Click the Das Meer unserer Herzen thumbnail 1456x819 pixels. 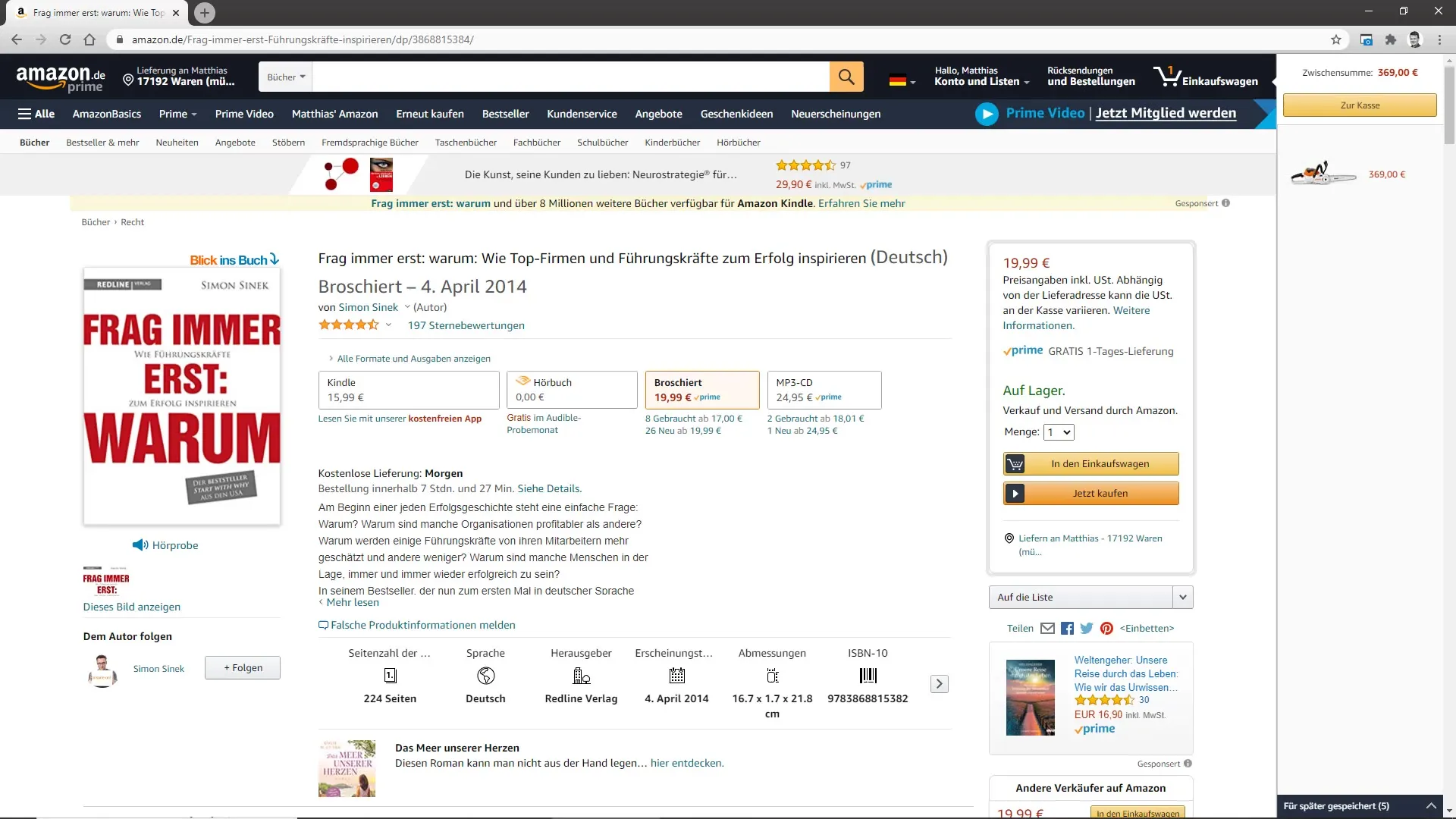coord(347,768)
